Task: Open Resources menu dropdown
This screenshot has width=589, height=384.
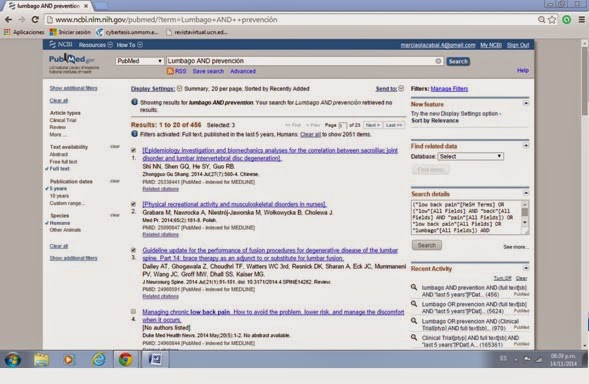Action: click(x=95, y=45)
